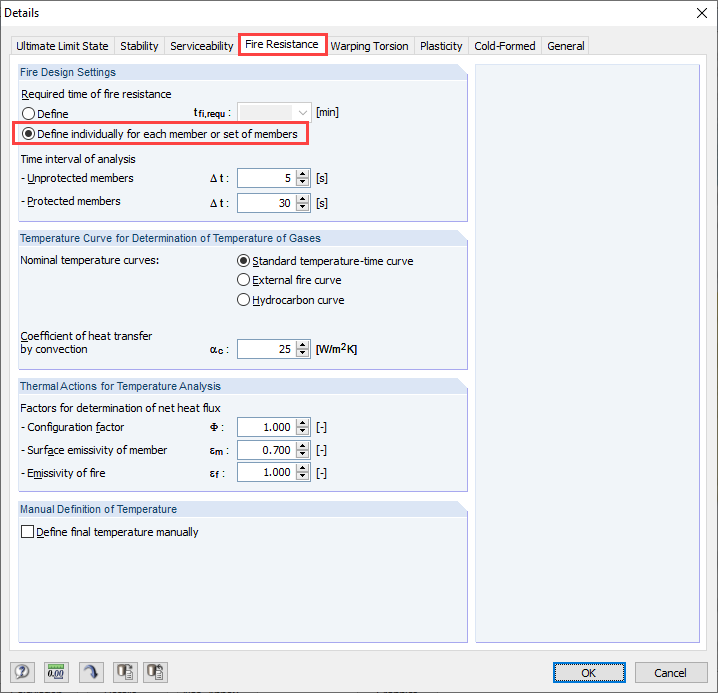
Task: Click configuration factor Φ input field
Action: [267, 427]
